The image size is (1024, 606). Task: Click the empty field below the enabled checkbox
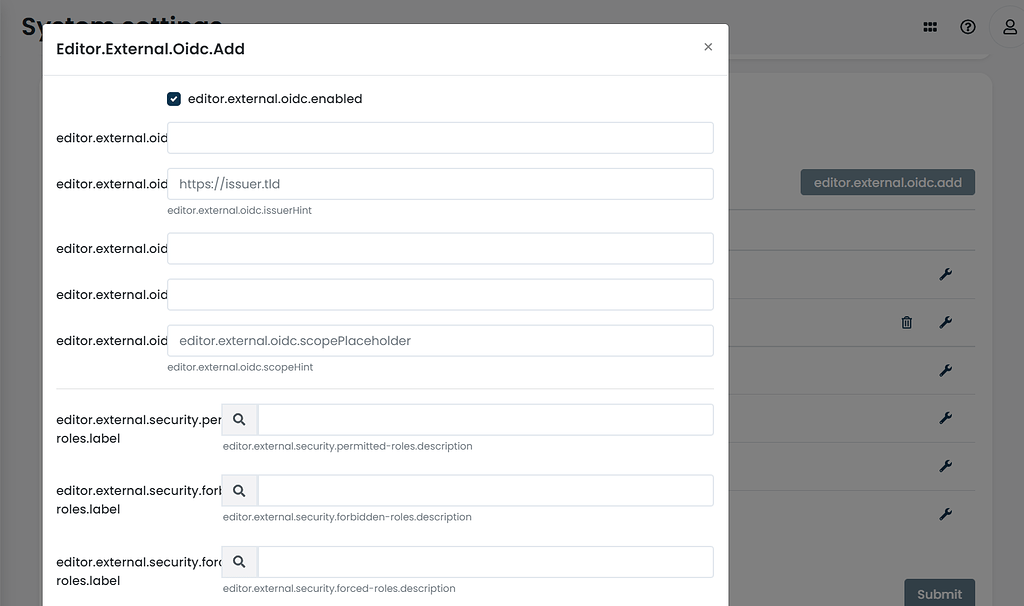click(440, 137)
